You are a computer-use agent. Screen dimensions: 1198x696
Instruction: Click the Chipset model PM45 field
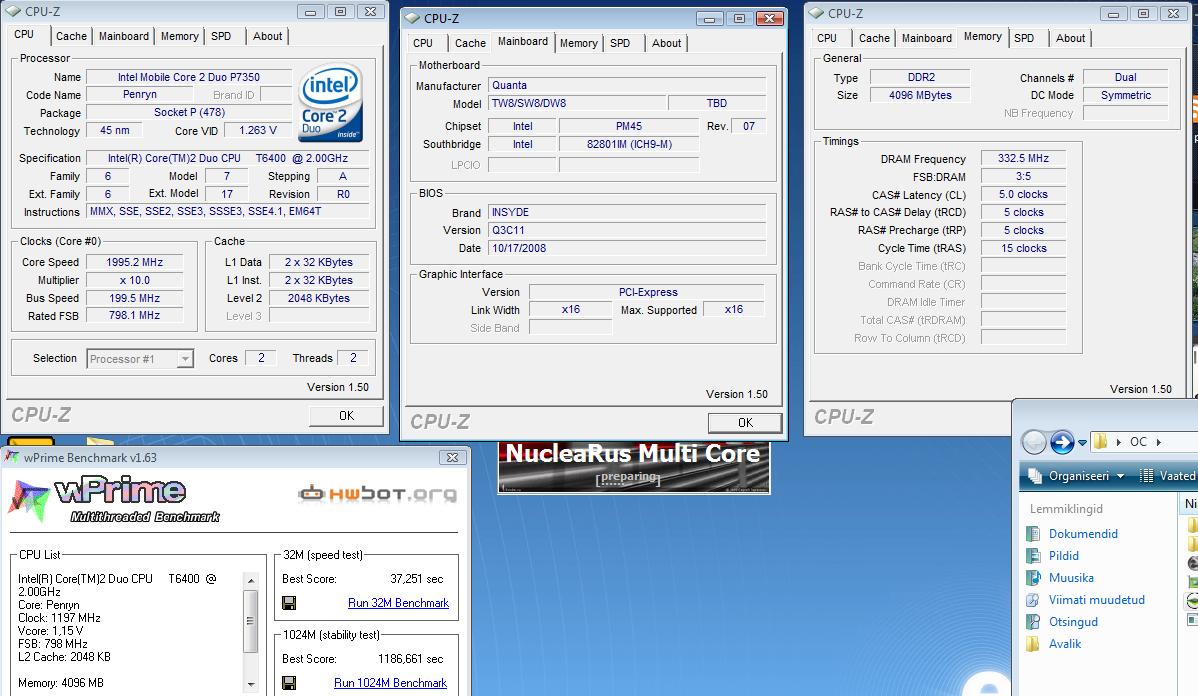[629, 126]
